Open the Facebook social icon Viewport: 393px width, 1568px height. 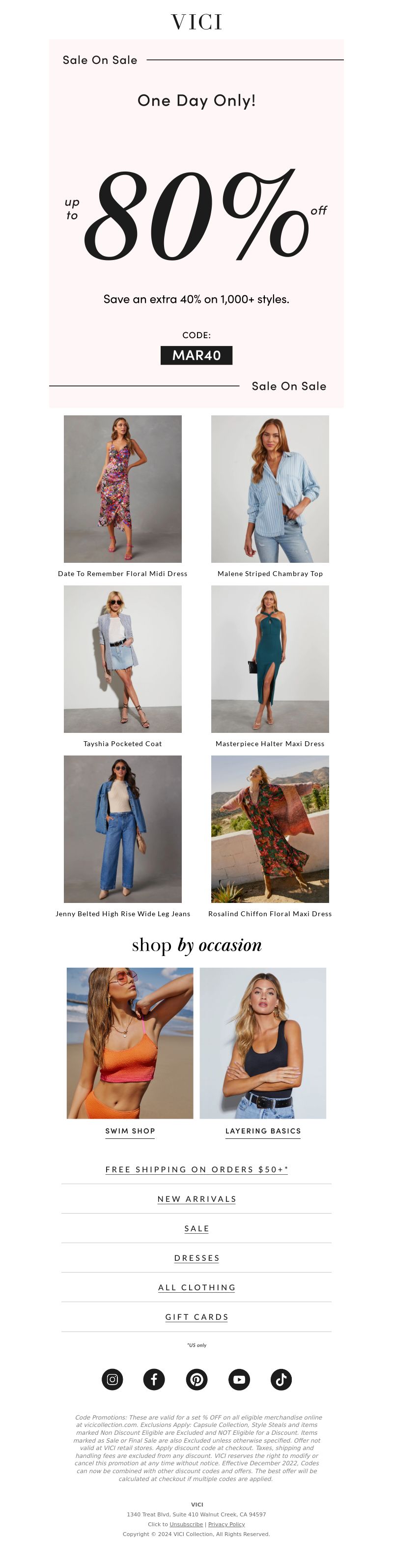154,1379
